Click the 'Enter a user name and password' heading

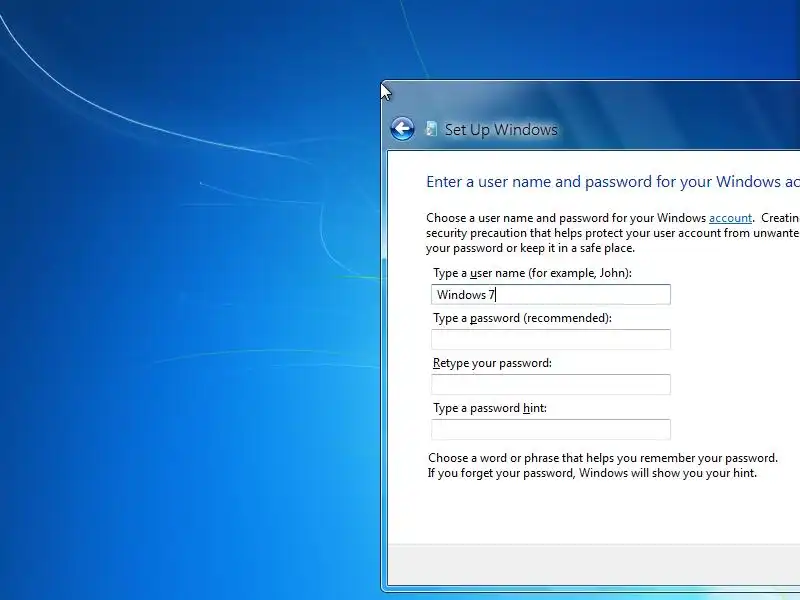pos(613,182)
